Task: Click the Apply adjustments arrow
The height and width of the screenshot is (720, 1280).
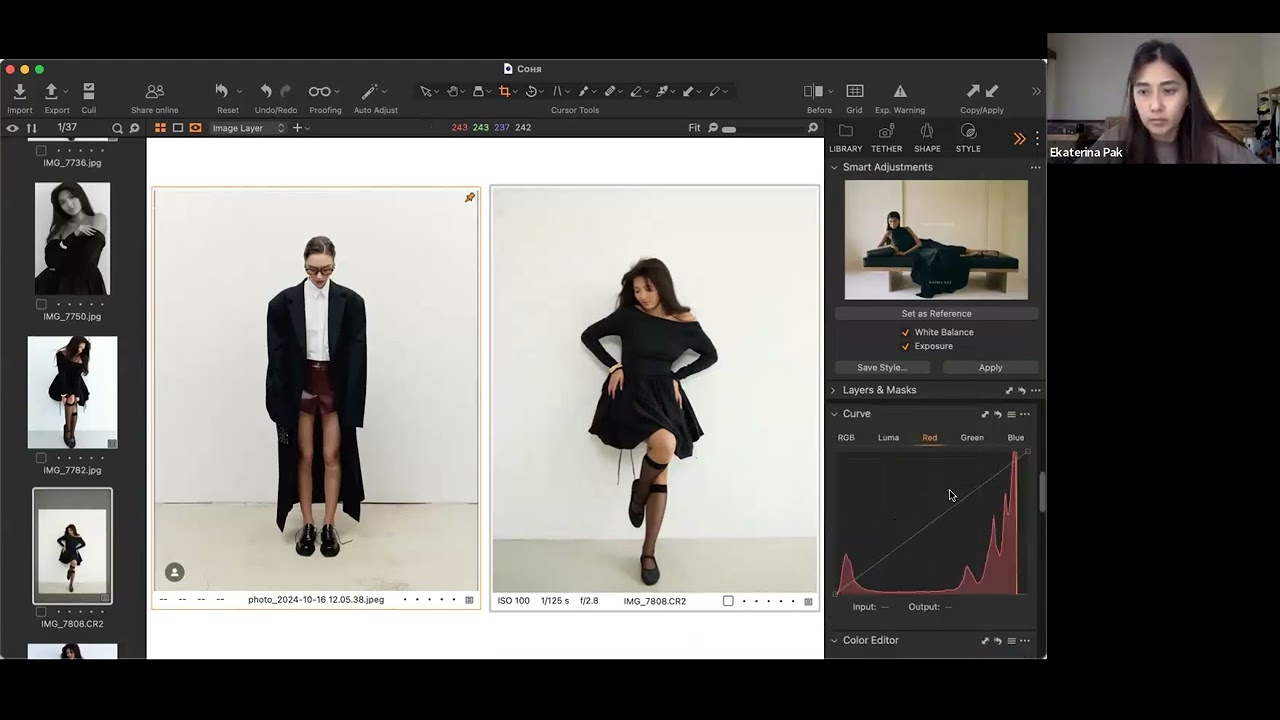Action: pos(992,91)
